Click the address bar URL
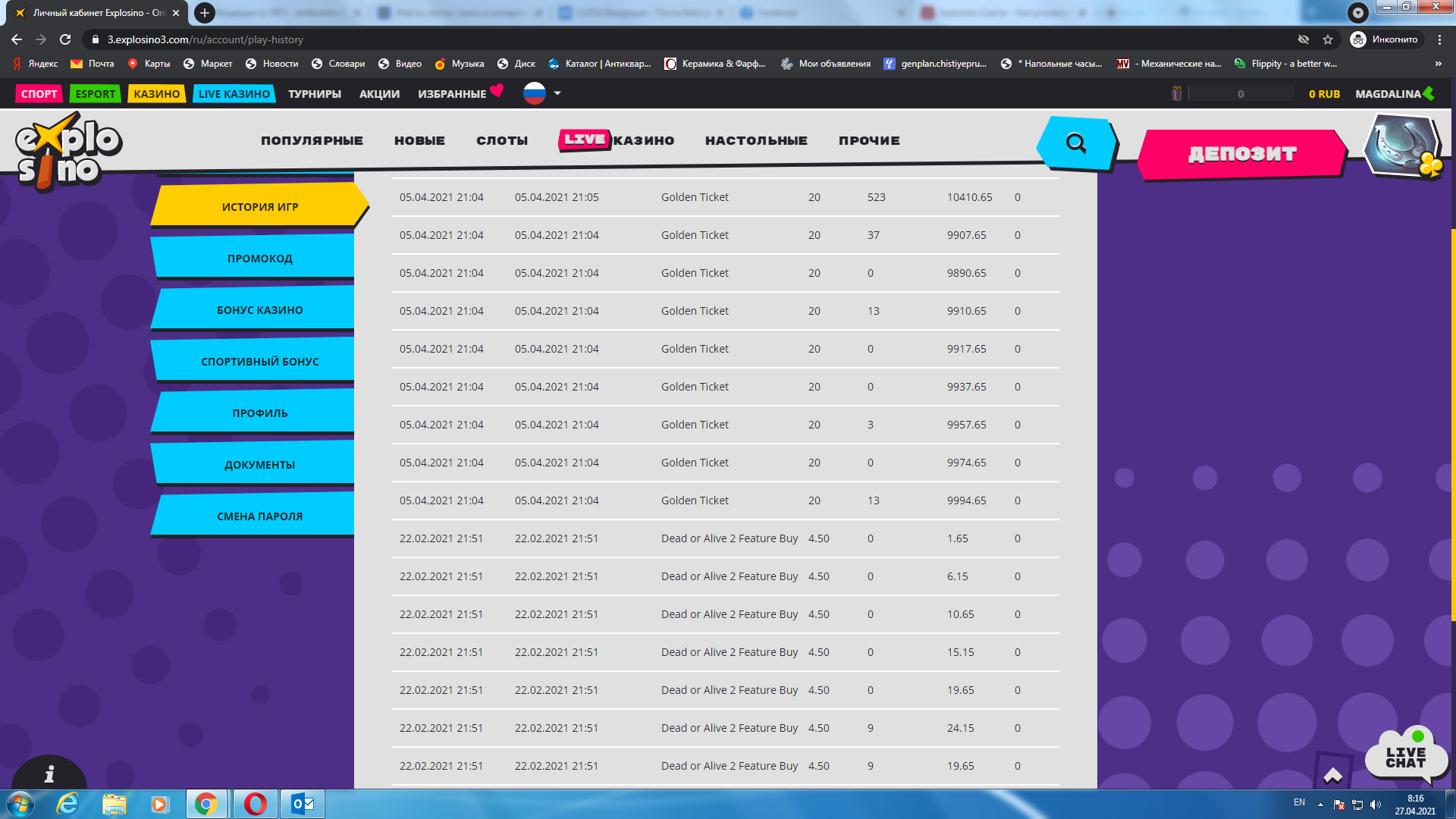 [x=206, y=39]
